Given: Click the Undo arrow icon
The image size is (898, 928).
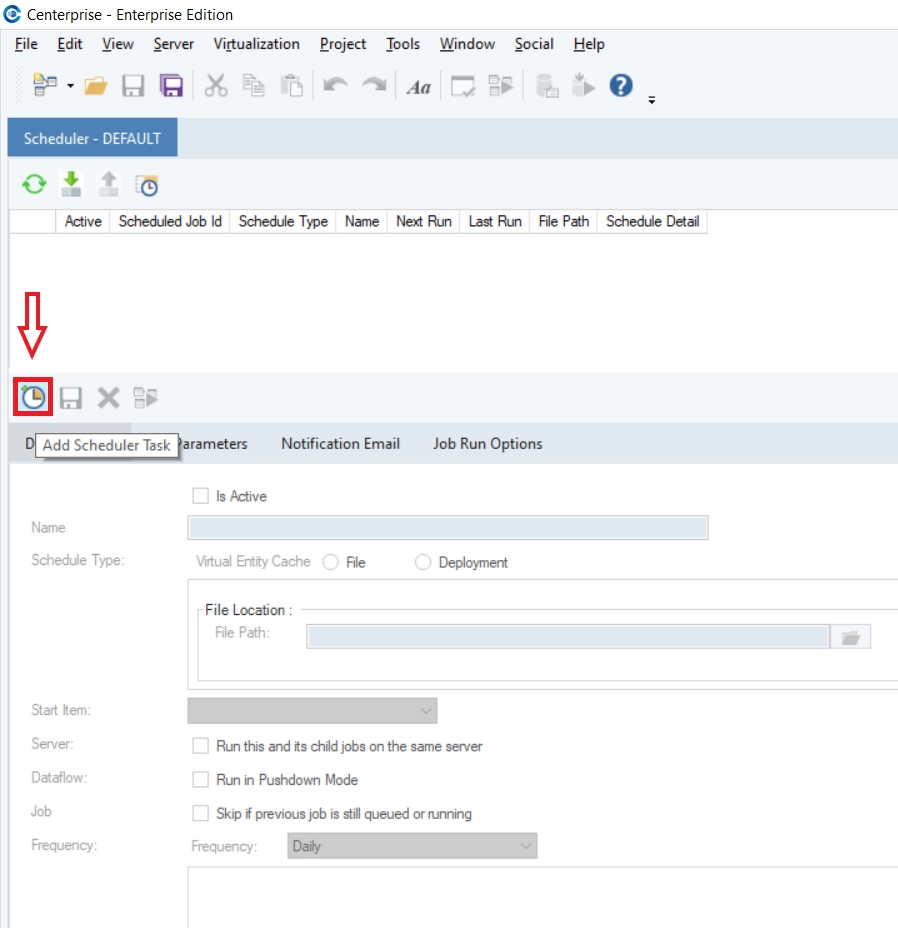Looking at the screenshot, I should pyautogui.click(x=335, y=87).
